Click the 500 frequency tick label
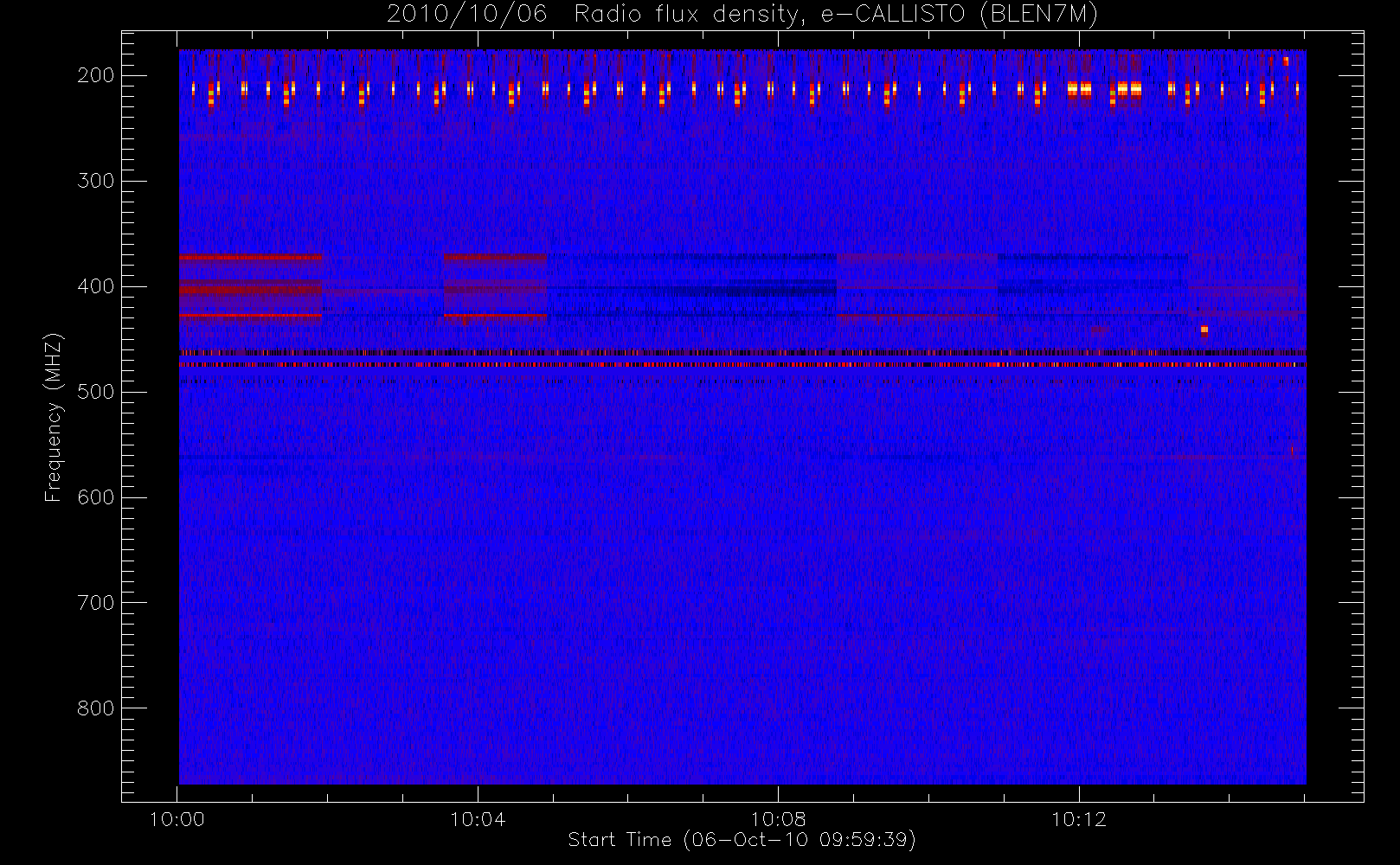The image size is (1400, 865). pyautogui.click(x=96, y=392)
